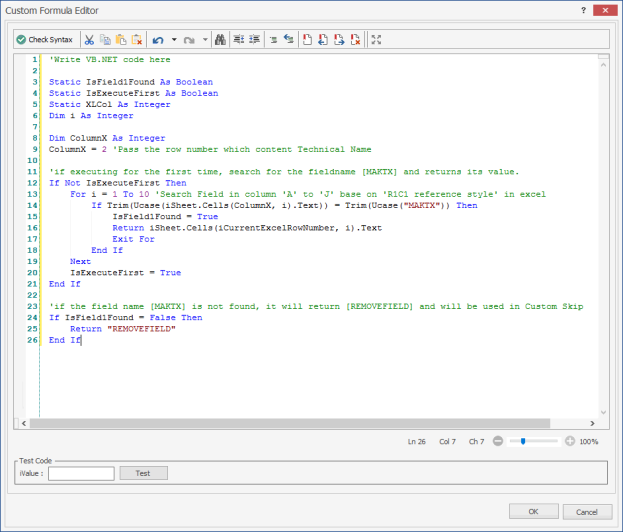The width and height of the screenshot is (623, 532).
Task: Click the zoom in plus button
Action: (570, 441)
